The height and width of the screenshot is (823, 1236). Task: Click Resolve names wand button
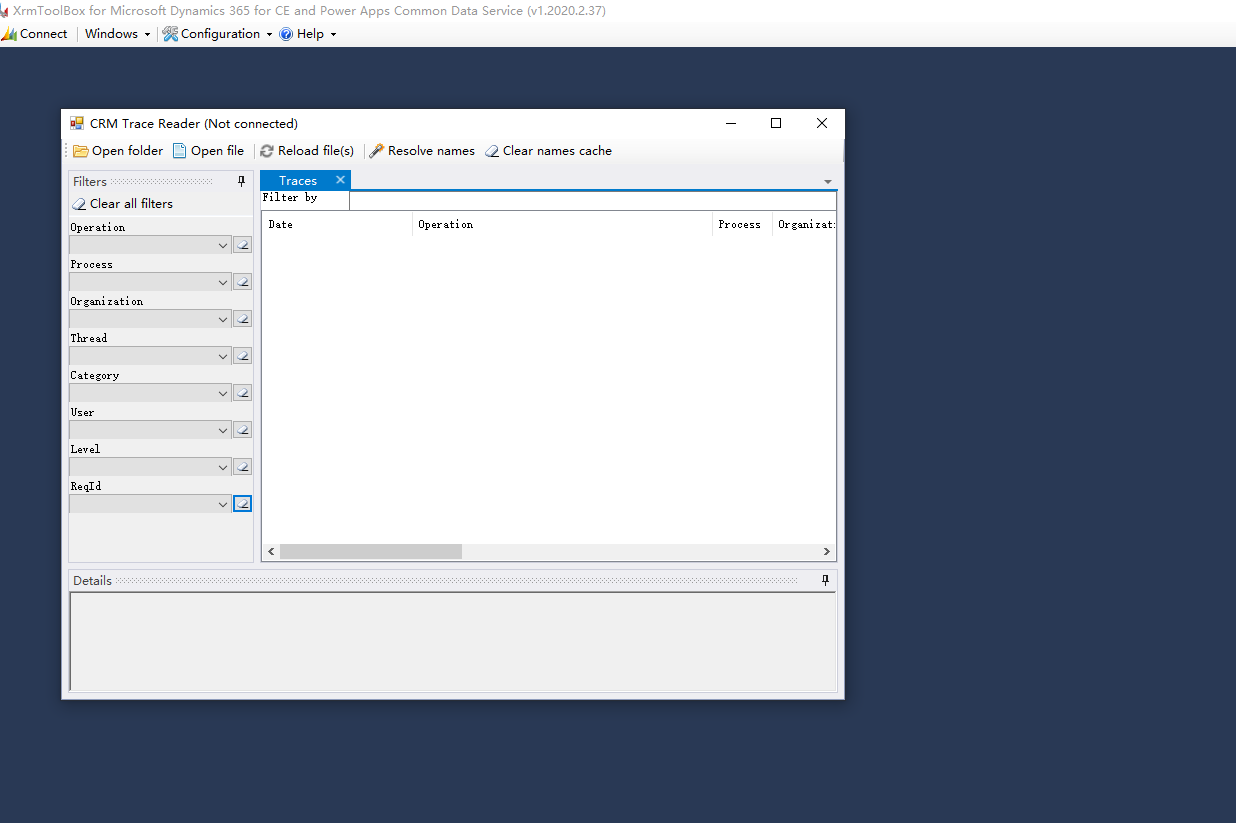click(422, 151)
